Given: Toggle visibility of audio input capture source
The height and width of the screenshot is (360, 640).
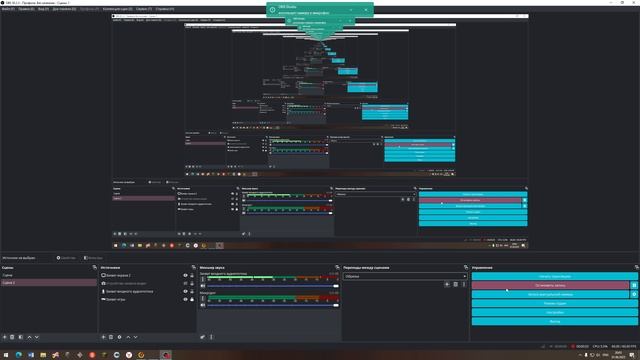Looking at the screenshot, I should point(185,291).
